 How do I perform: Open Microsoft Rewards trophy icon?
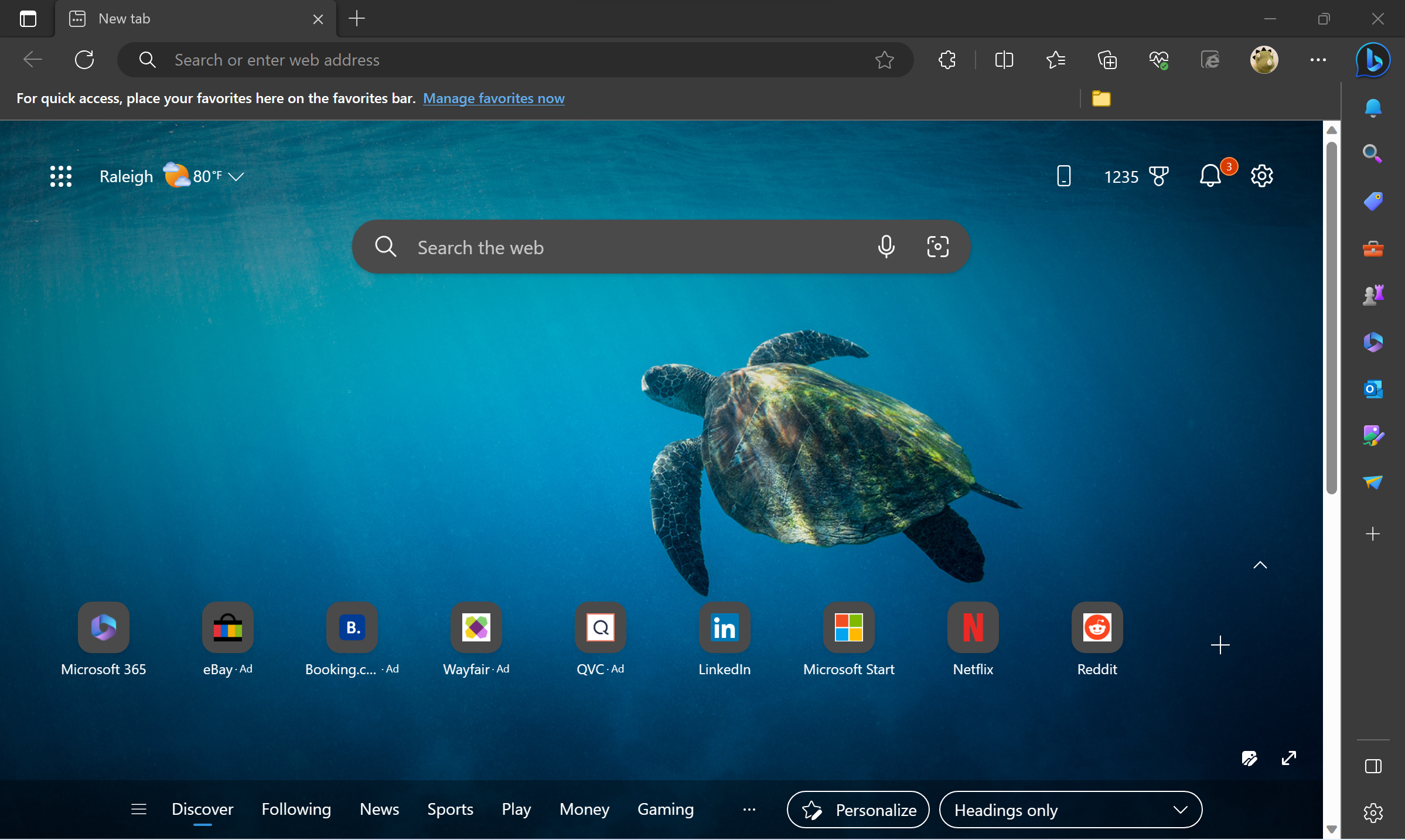click(1158, 176)
